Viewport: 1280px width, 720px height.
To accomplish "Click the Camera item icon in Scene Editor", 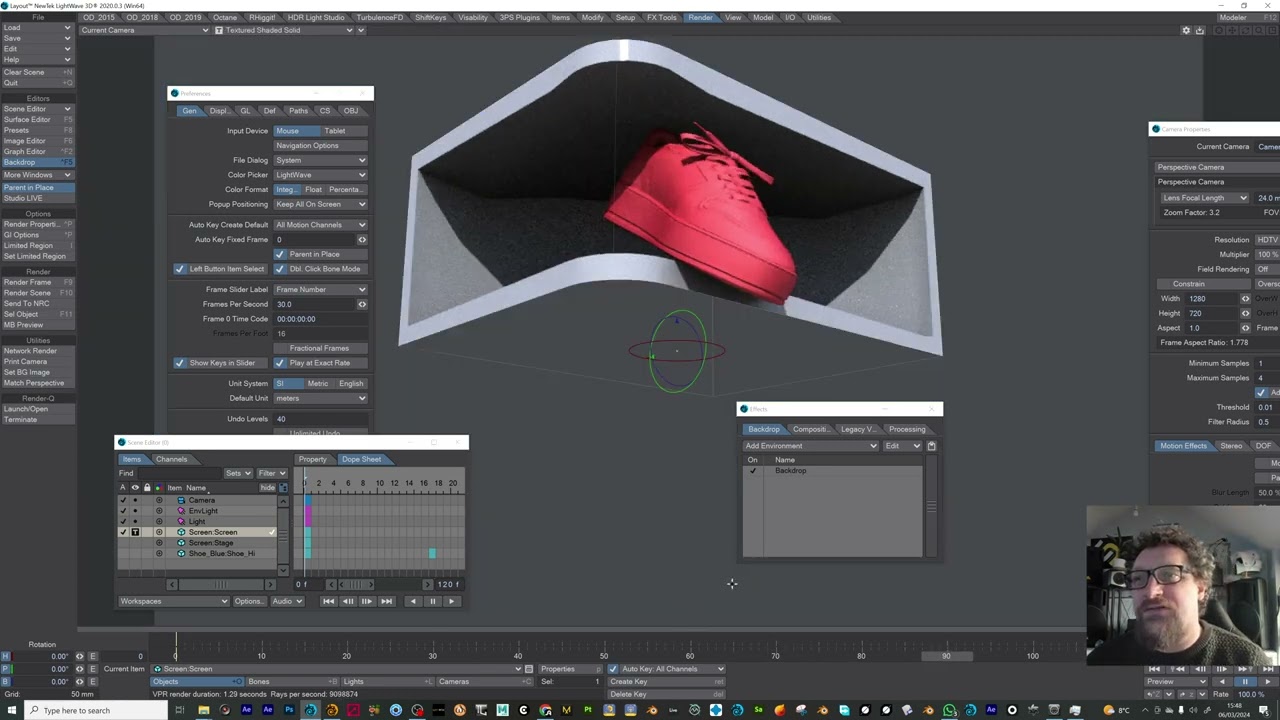I will pyautogui.click(x=181, y=500).
